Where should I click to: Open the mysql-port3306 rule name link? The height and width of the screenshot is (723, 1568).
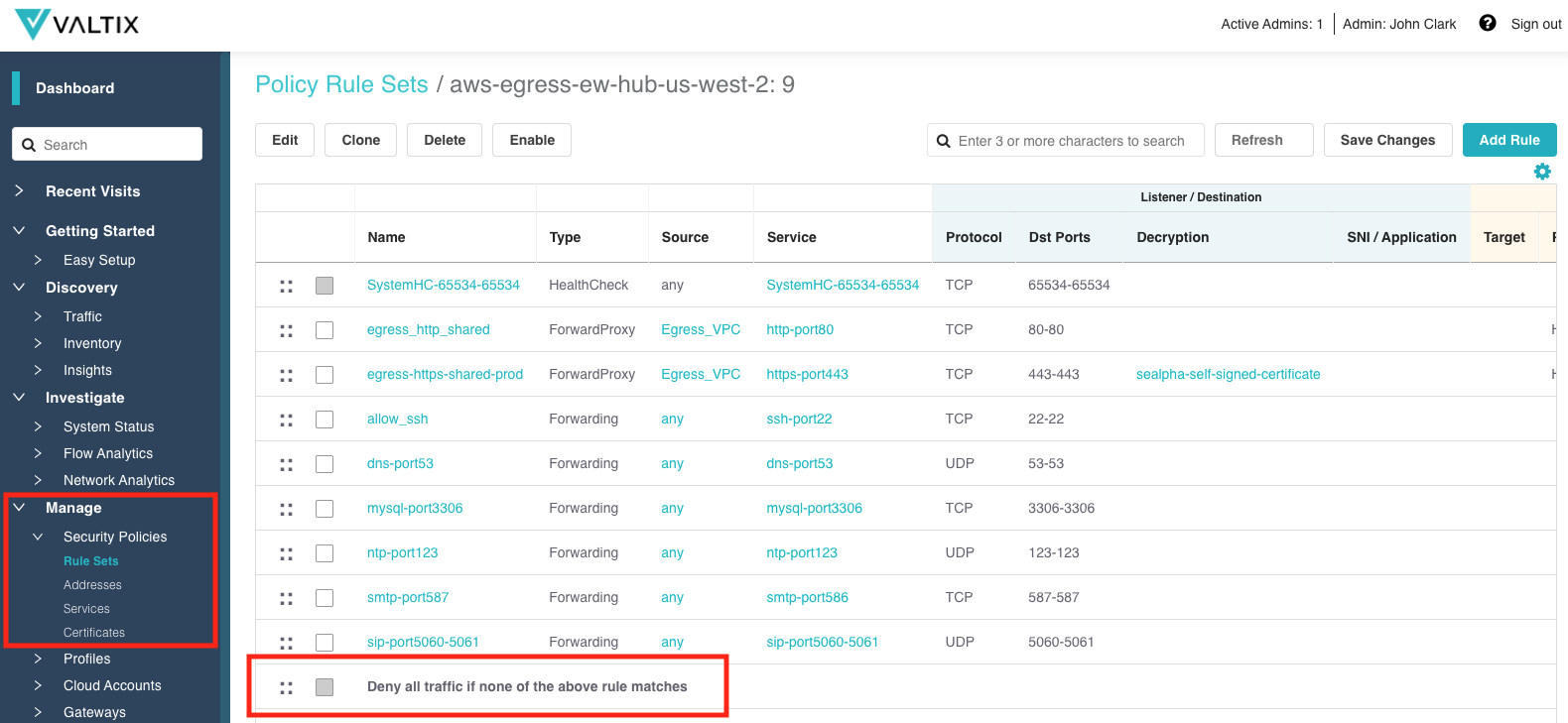coord(415,508)
